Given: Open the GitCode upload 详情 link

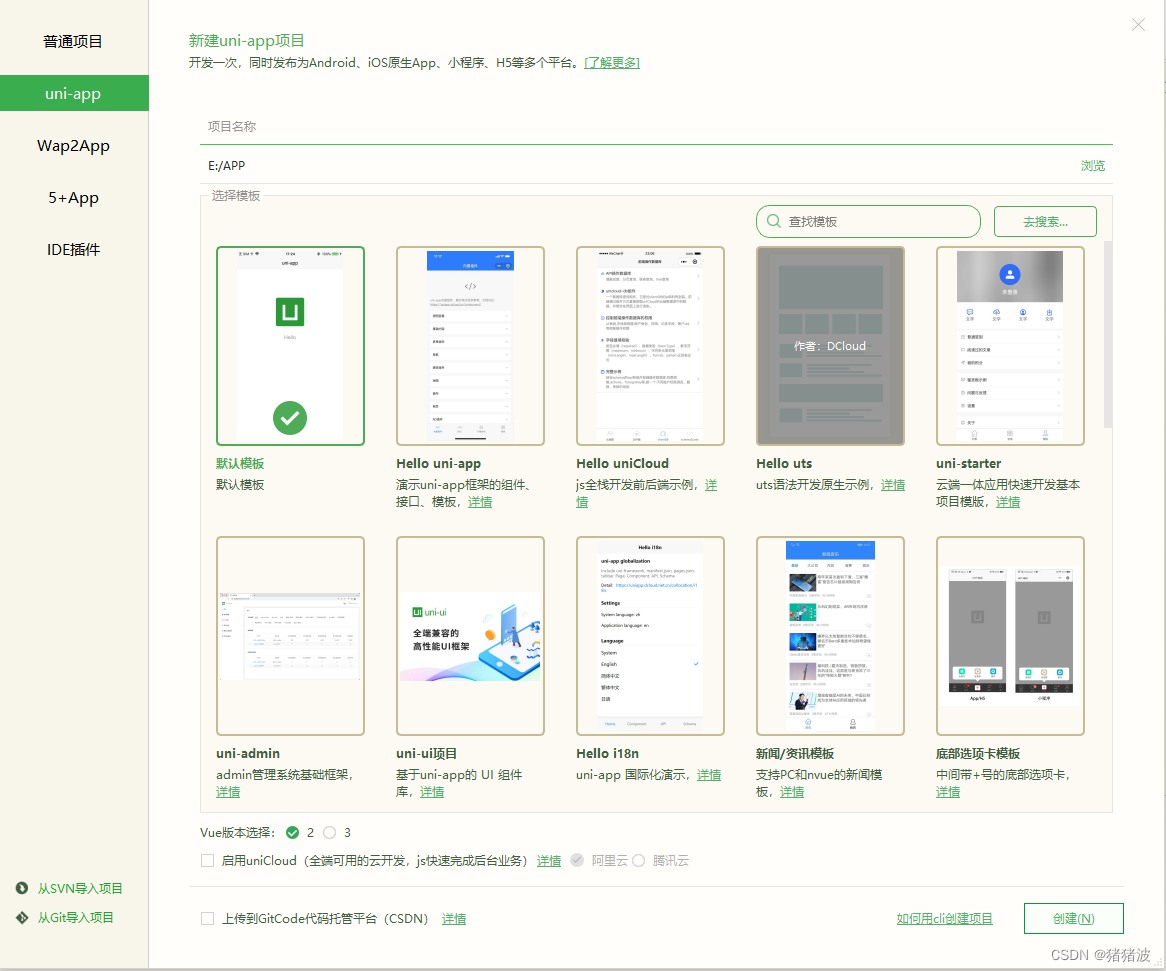Looking at the screenshot, I should [454, 918].
